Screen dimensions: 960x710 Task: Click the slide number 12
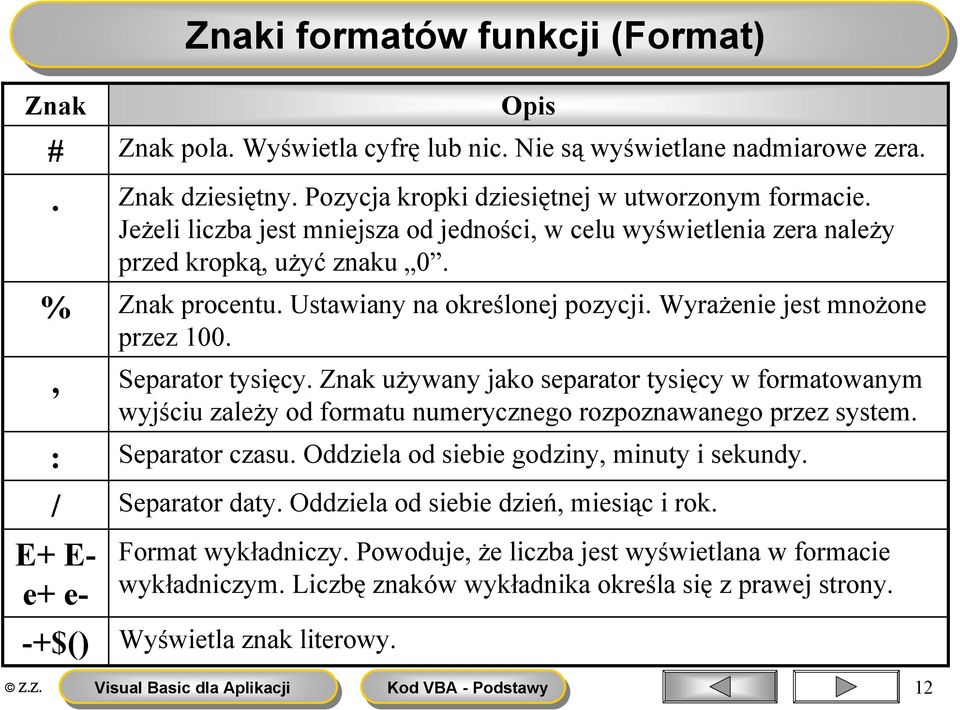click(x=923, y=687)
